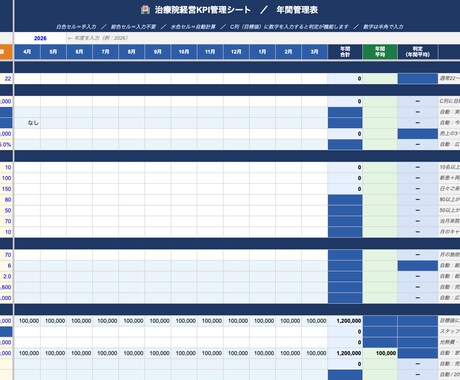Select the 10月 column header
Viewport: 460px width, 380px height.
point(184,52)
